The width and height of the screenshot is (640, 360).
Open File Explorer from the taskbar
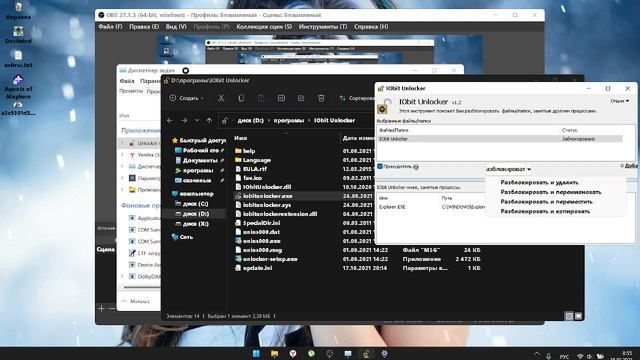tap(275, 353)
